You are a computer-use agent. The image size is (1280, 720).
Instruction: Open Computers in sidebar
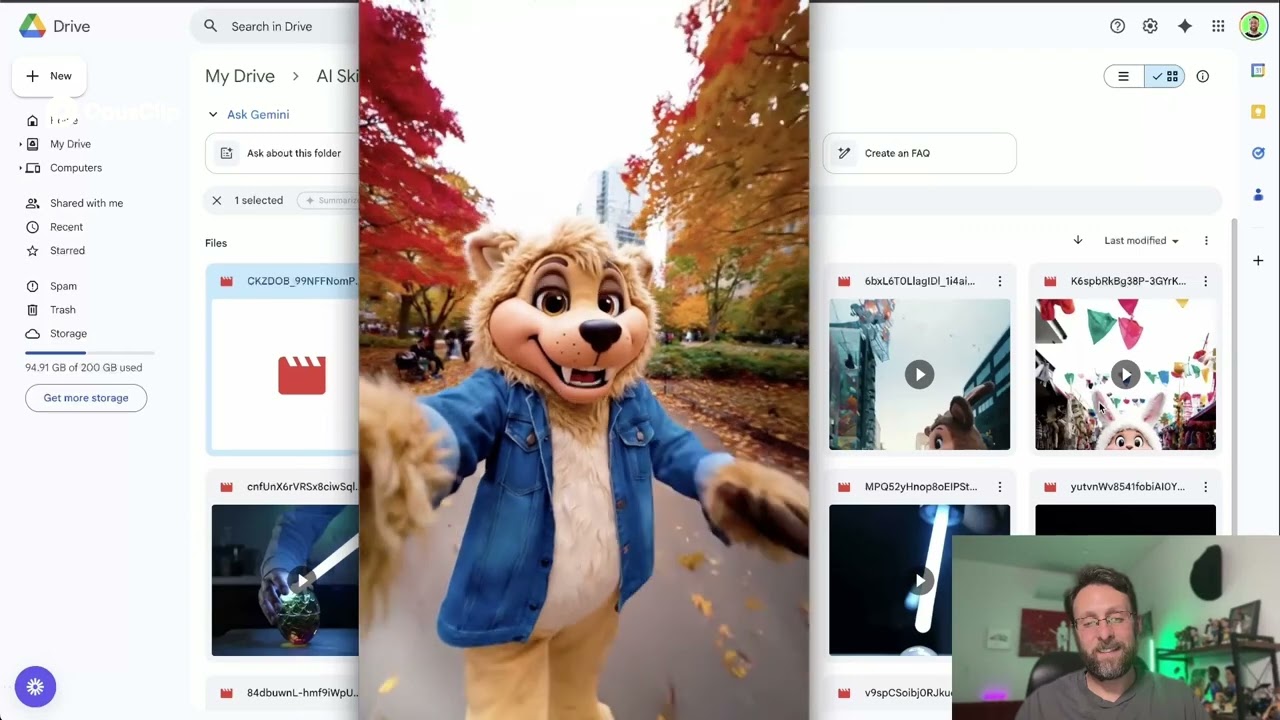click(x=76, y=168)
